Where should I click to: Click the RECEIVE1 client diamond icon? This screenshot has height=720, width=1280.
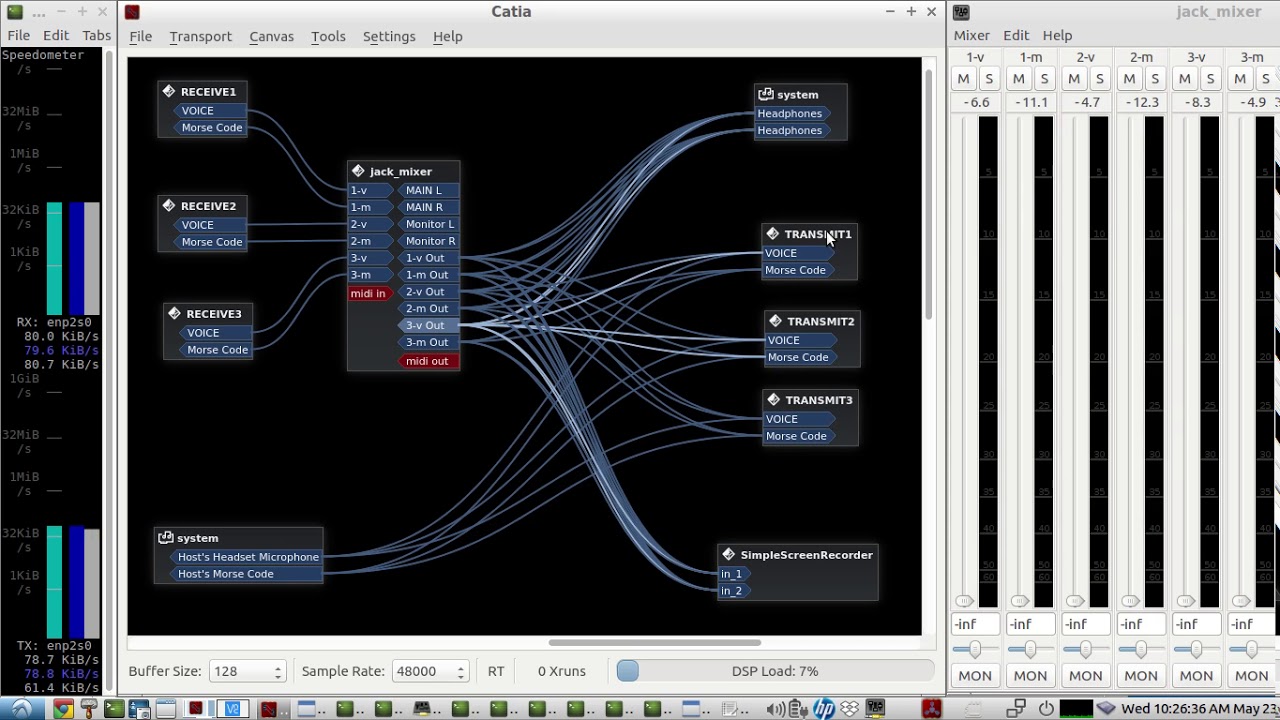(x=169, y=91)
